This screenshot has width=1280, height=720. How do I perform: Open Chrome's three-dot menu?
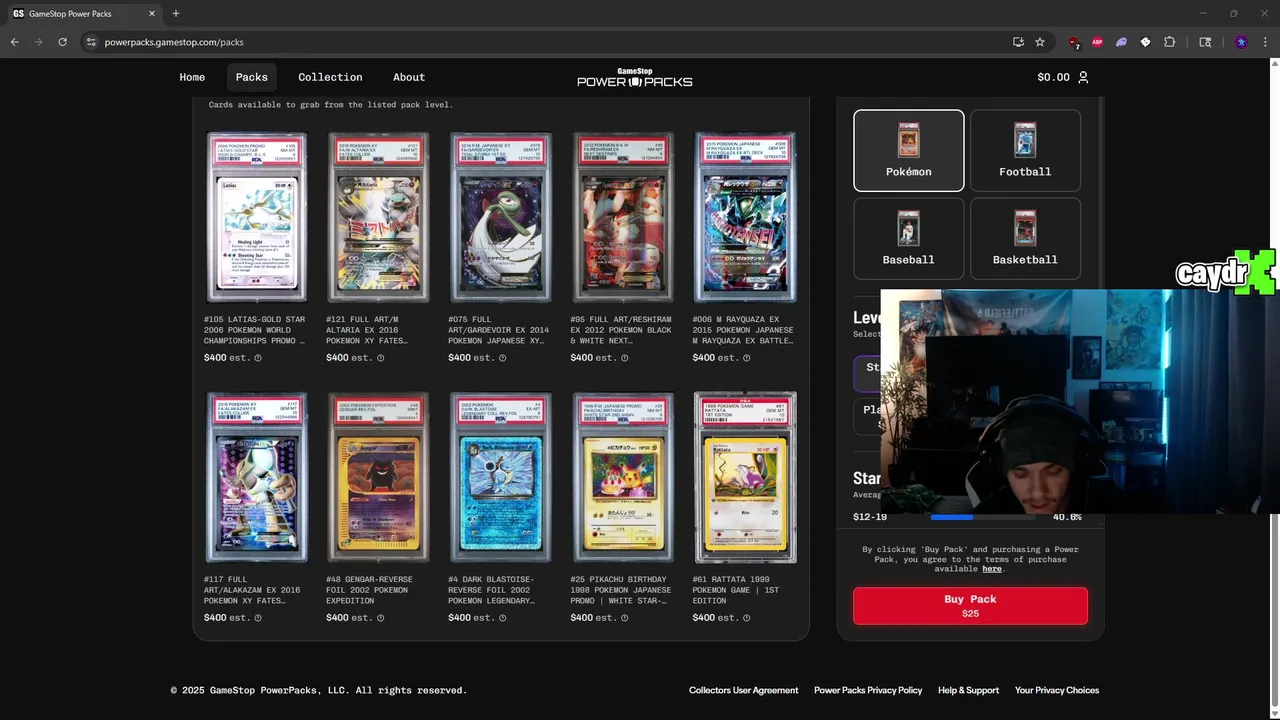(1265, 42)
